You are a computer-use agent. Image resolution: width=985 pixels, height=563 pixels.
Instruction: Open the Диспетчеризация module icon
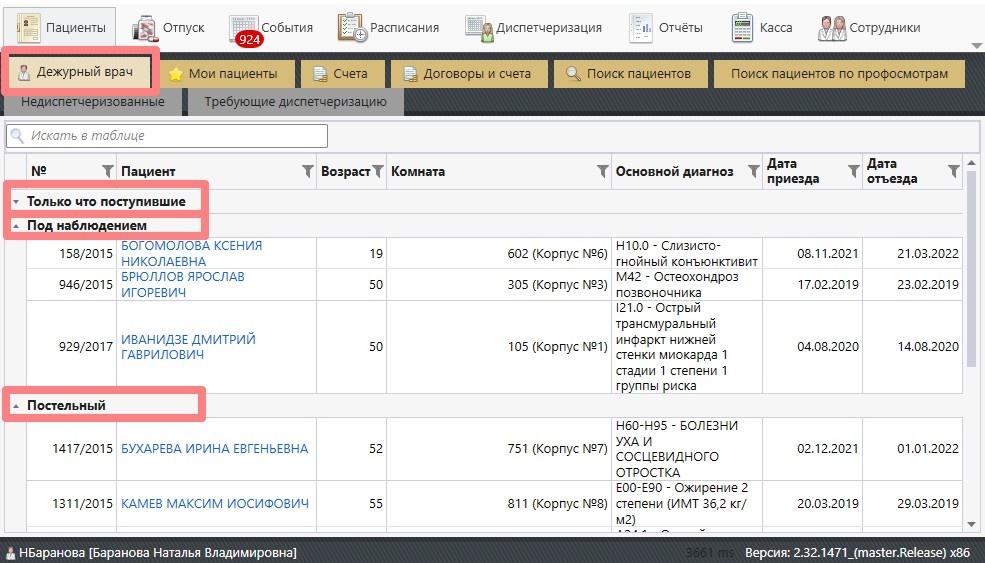click(479, 27)
